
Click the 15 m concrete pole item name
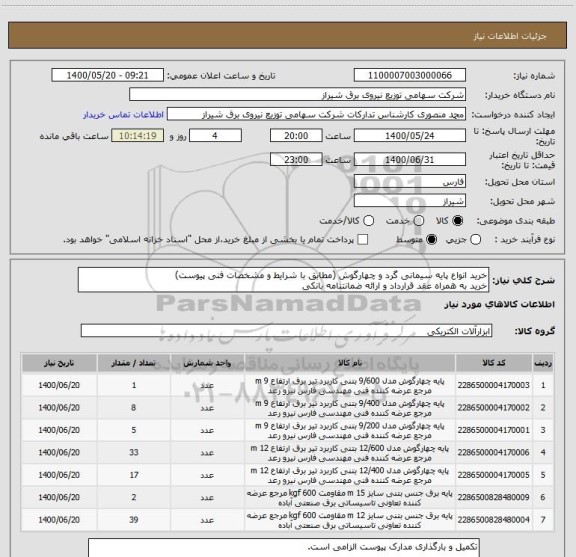[x=350, y=498]
